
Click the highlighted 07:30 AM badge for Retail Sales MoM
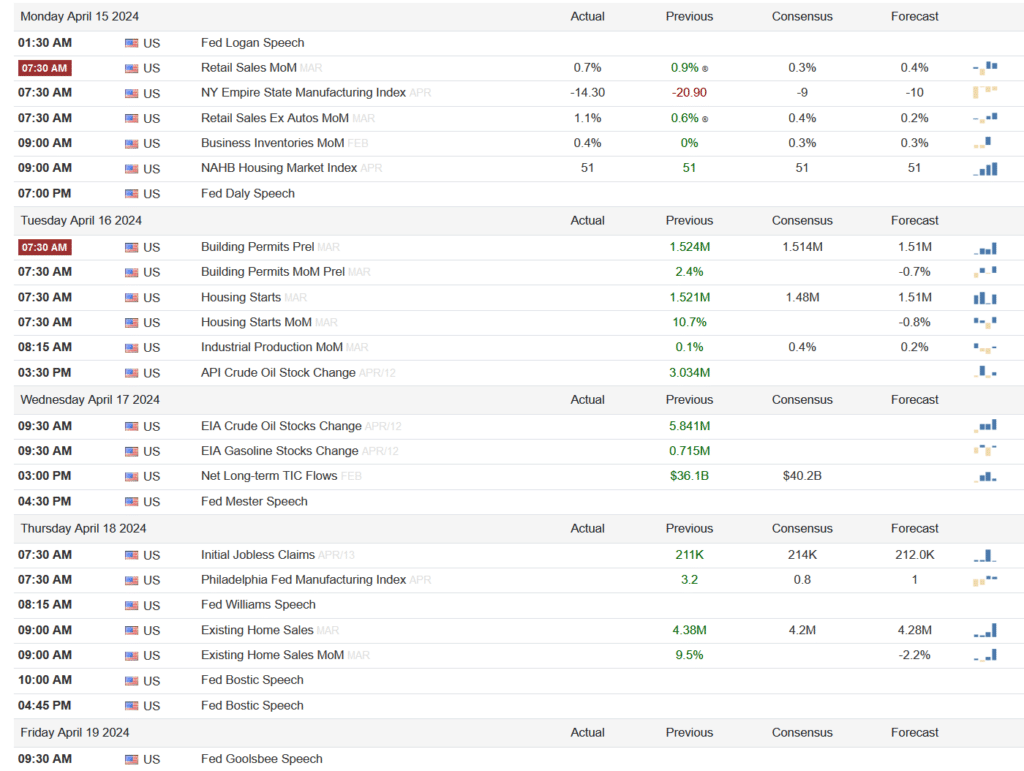click(44, 68)
